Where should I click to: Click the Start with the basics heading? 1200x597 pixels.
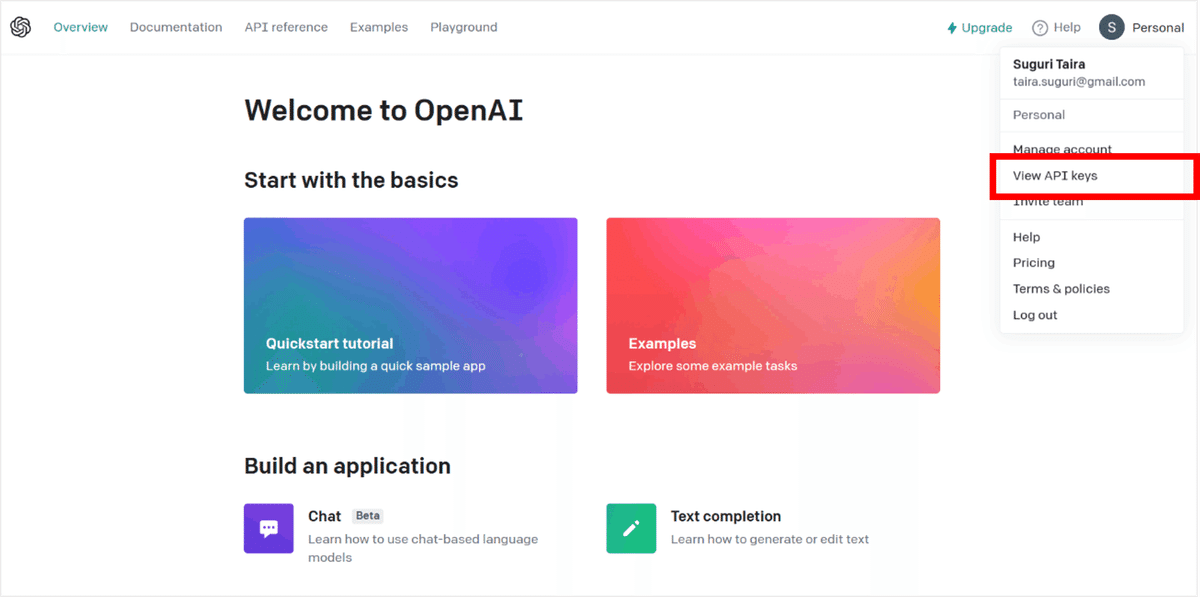pyautogui.click(x=351, y=180)
